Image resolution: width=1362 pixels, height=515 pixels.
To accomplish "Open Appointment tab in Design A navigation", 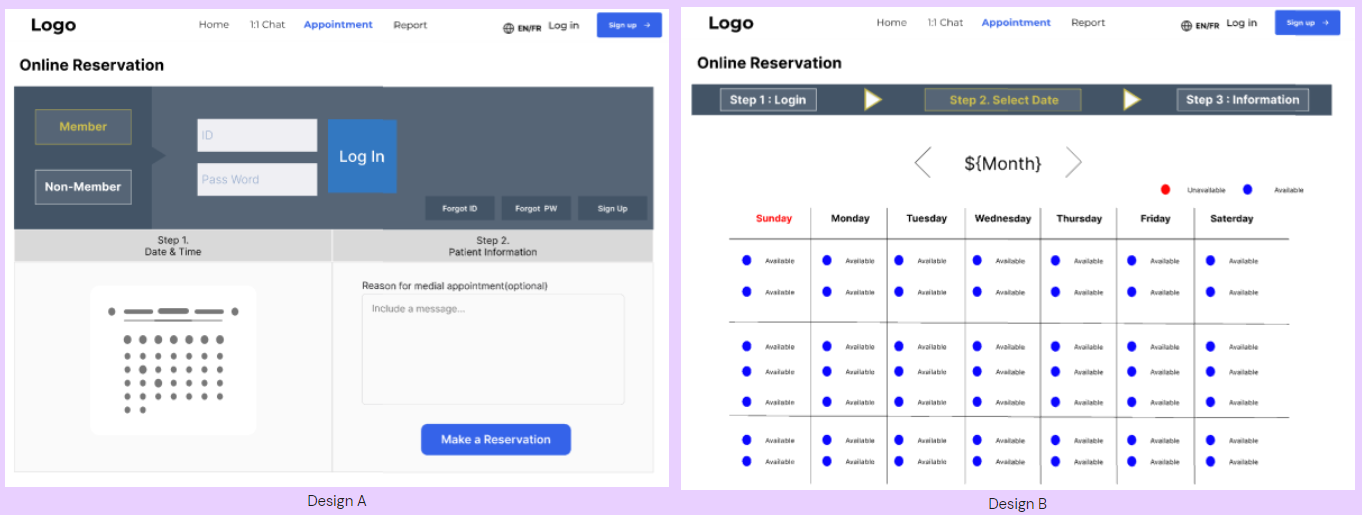I will (x=338, y=25).
